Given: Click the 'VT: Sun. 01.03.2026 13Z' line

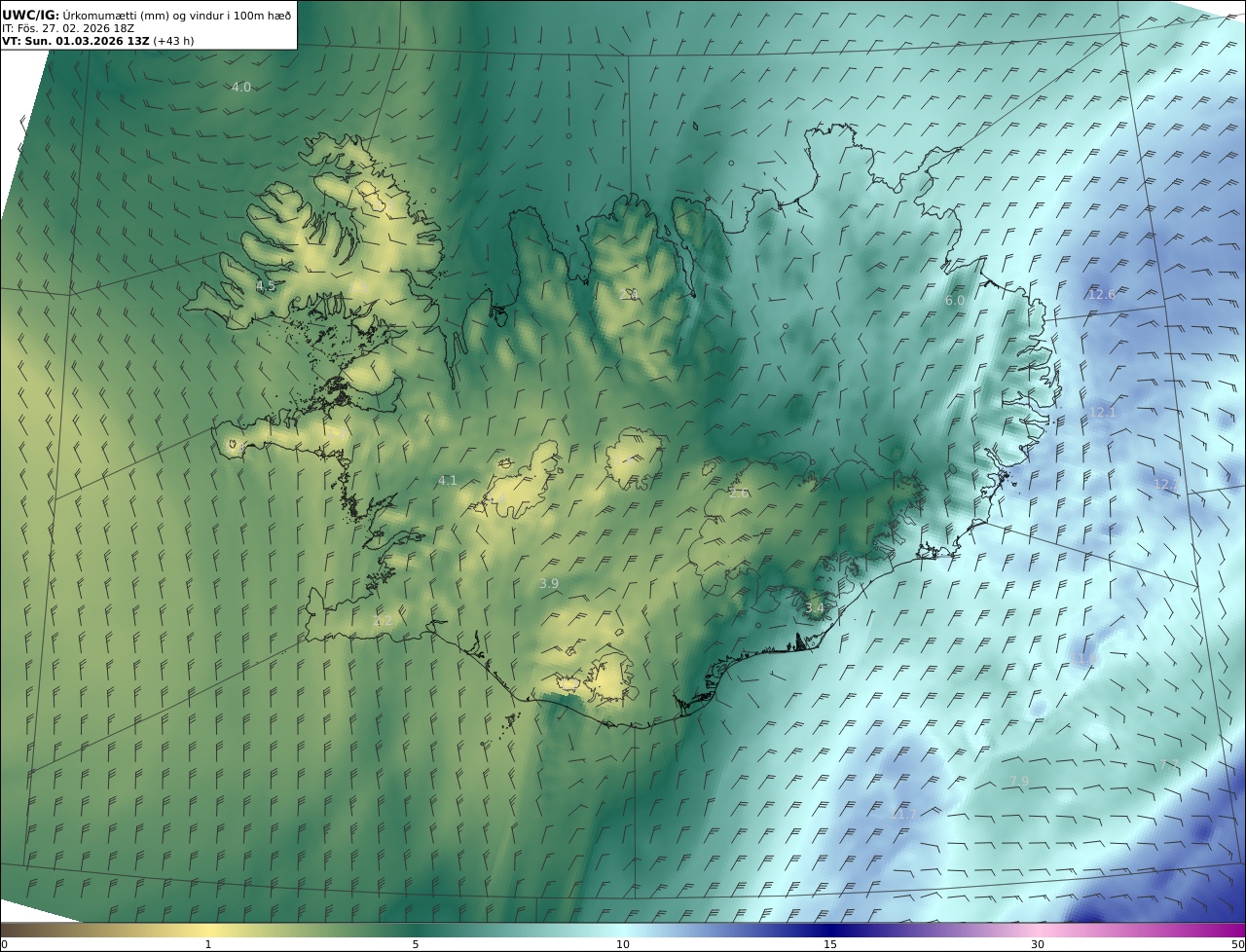Looking at the screenshot, I should click(75, 42).
